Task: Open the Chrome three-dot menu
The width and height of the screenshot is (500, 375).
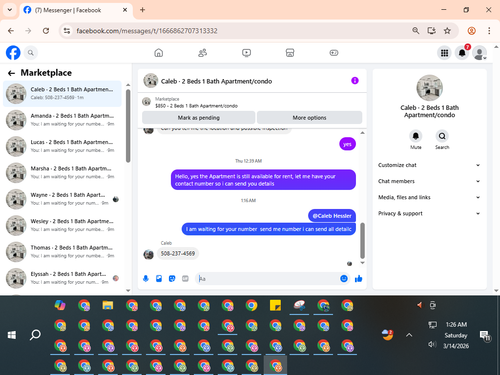Action: 489,31
